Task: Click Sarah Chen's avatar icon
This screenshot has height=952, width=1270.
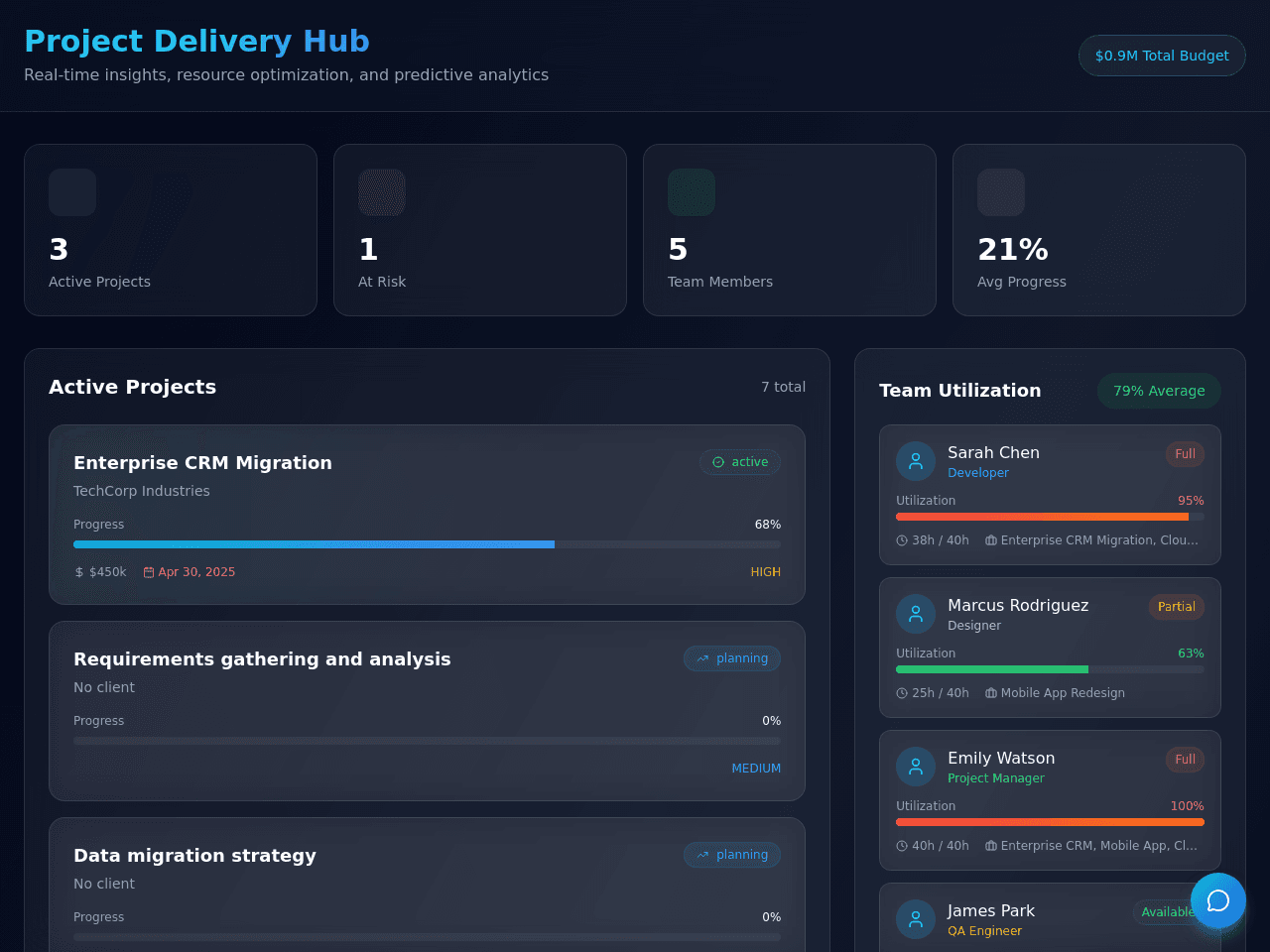Action: pos(916,461)
